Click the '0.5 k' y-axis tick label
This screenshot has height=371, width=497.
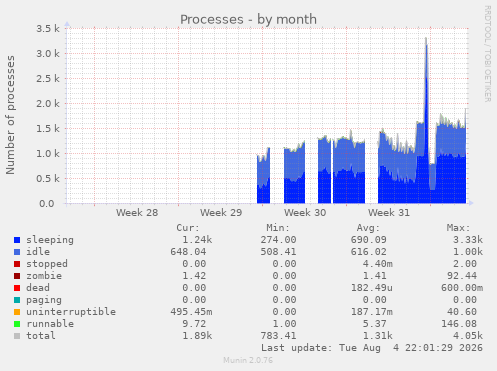click(x=48, y=179)
